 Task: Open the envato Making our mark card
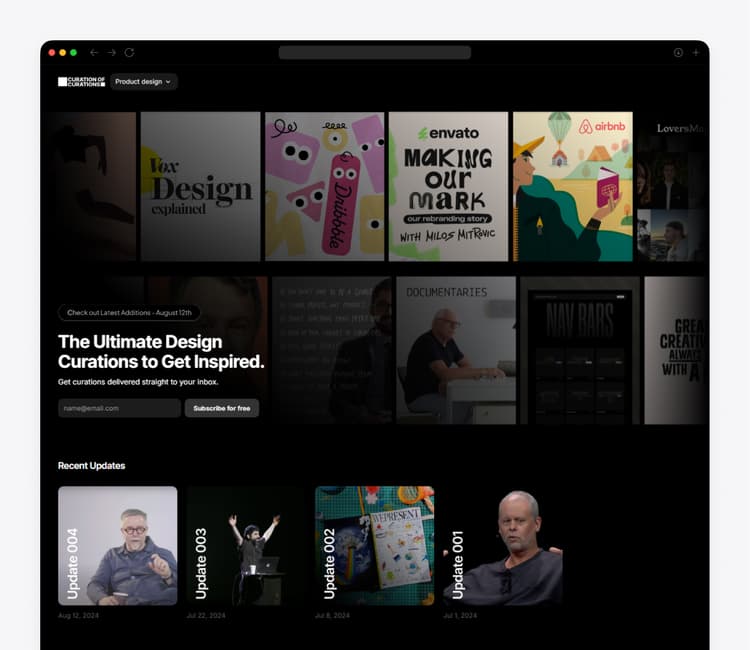coord(448,187)
